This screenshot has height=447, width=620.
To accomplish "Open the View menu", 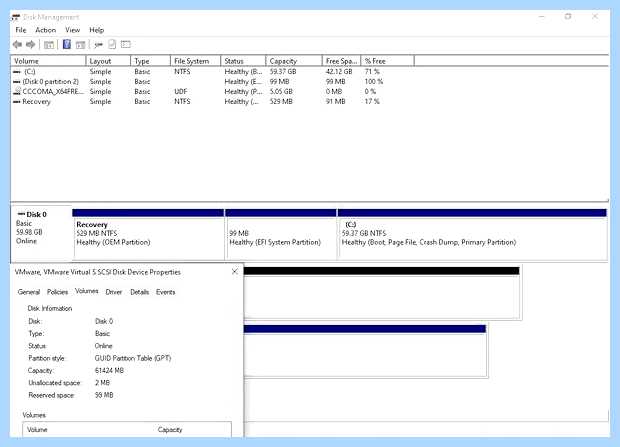I will (72, 30).
